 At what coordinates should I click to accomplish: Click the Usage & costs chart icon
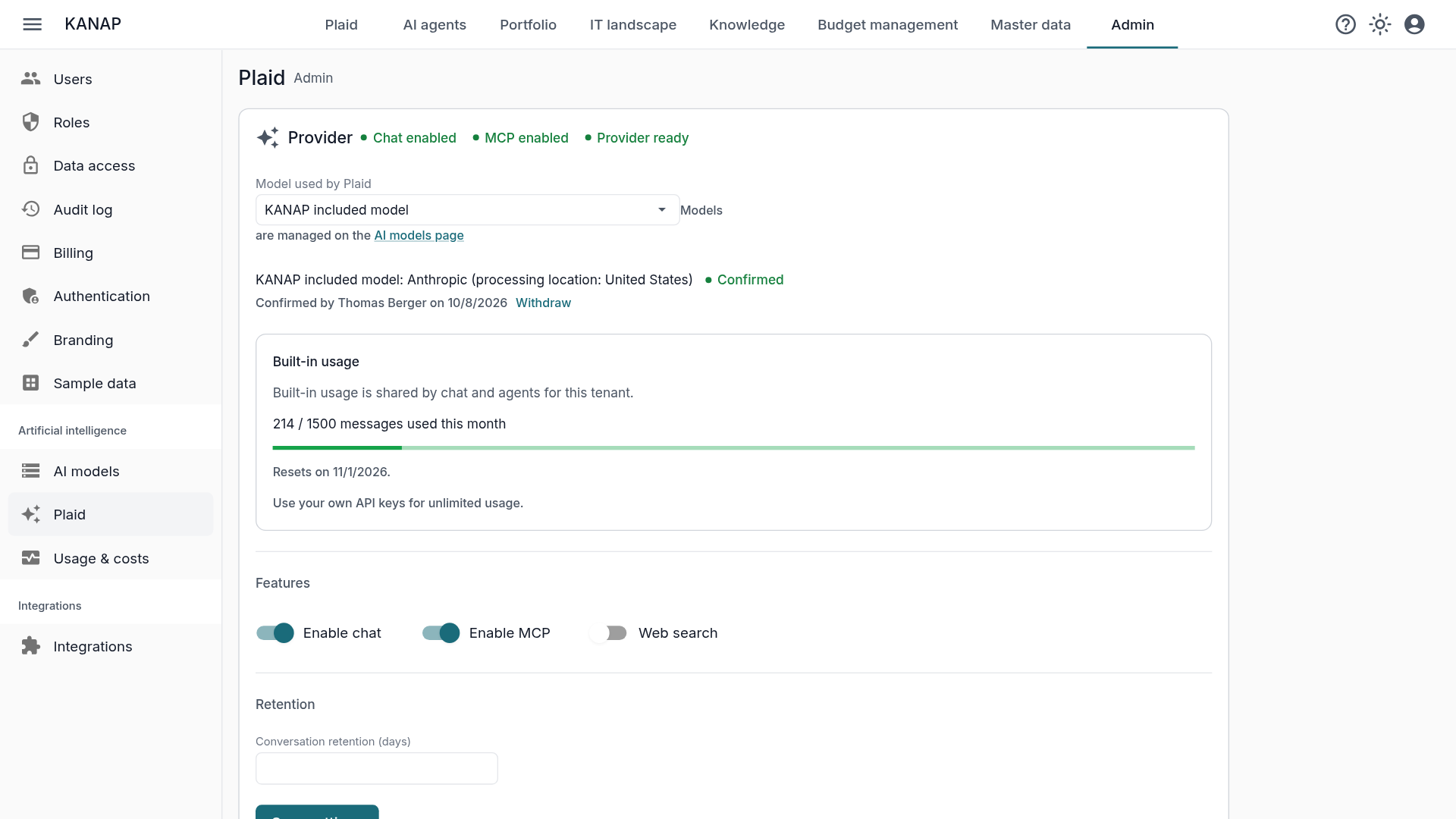30,558
